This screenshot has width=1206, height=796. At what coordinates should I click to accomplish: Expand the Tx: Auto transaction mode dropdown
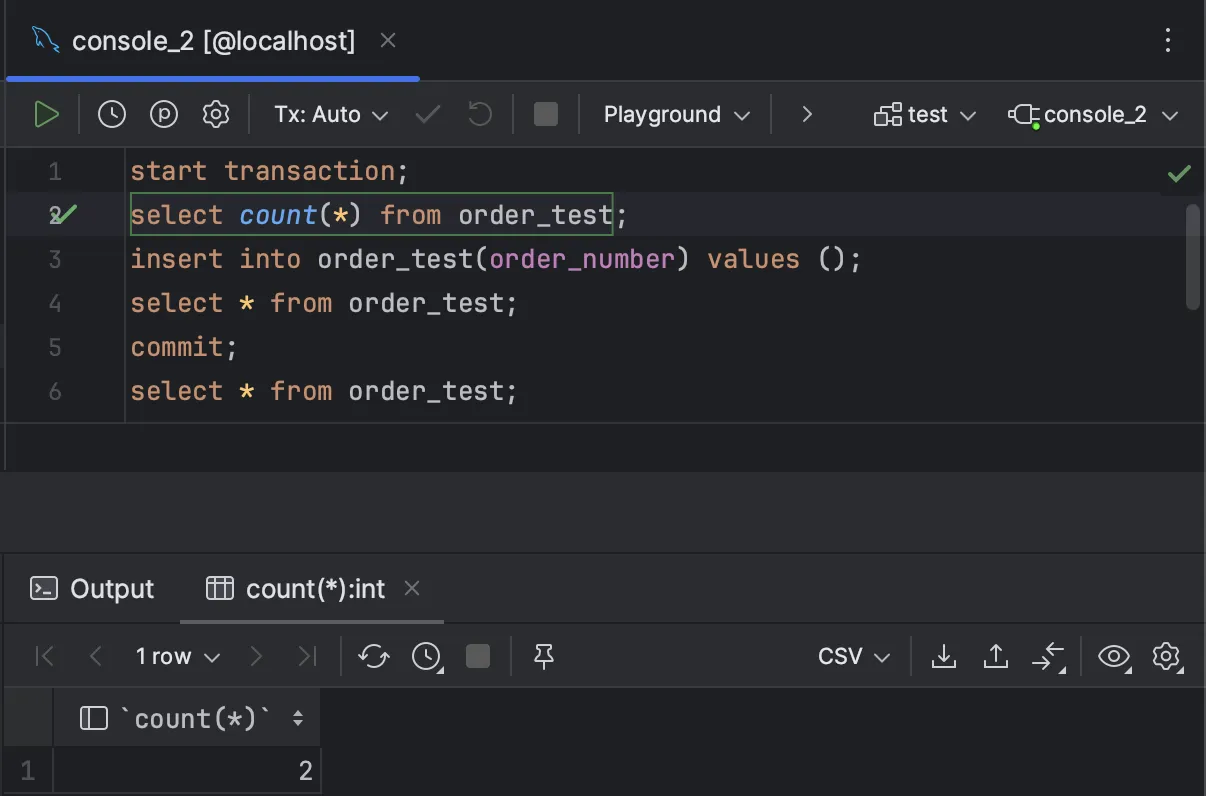click(x=331, y=115)
